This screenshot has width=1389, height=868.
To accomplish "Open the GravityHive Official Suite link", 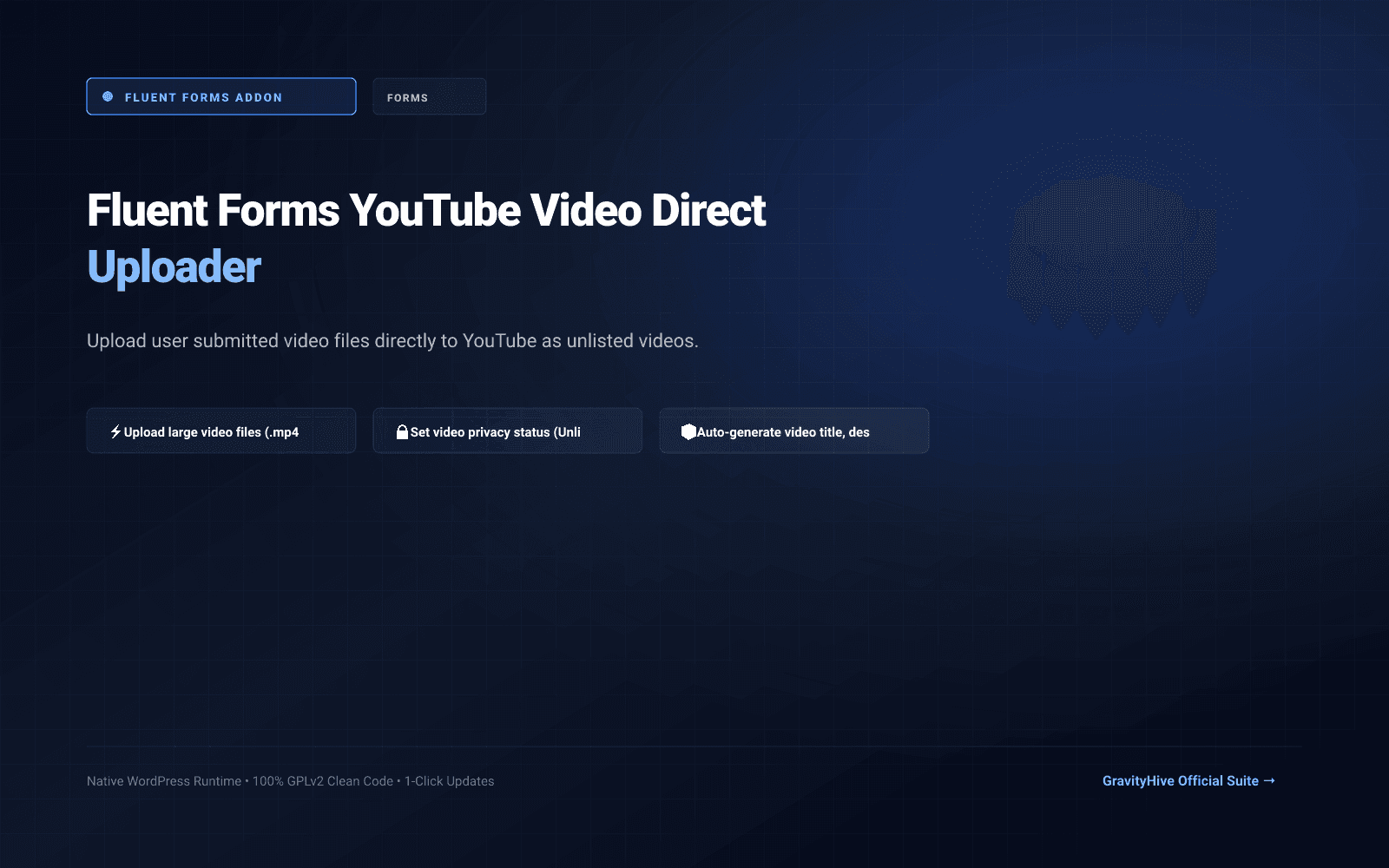I will tap(1188, 781).
